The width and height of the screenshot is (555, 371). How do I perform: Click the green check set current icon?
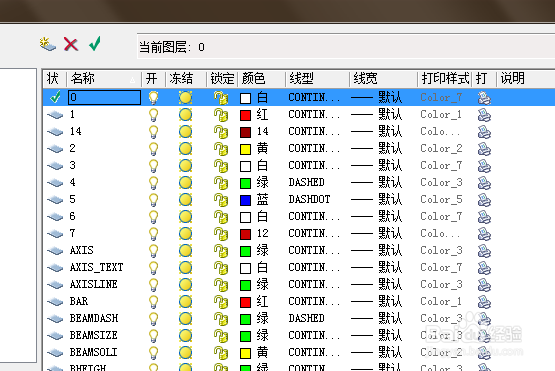click(x=95, y=44)
